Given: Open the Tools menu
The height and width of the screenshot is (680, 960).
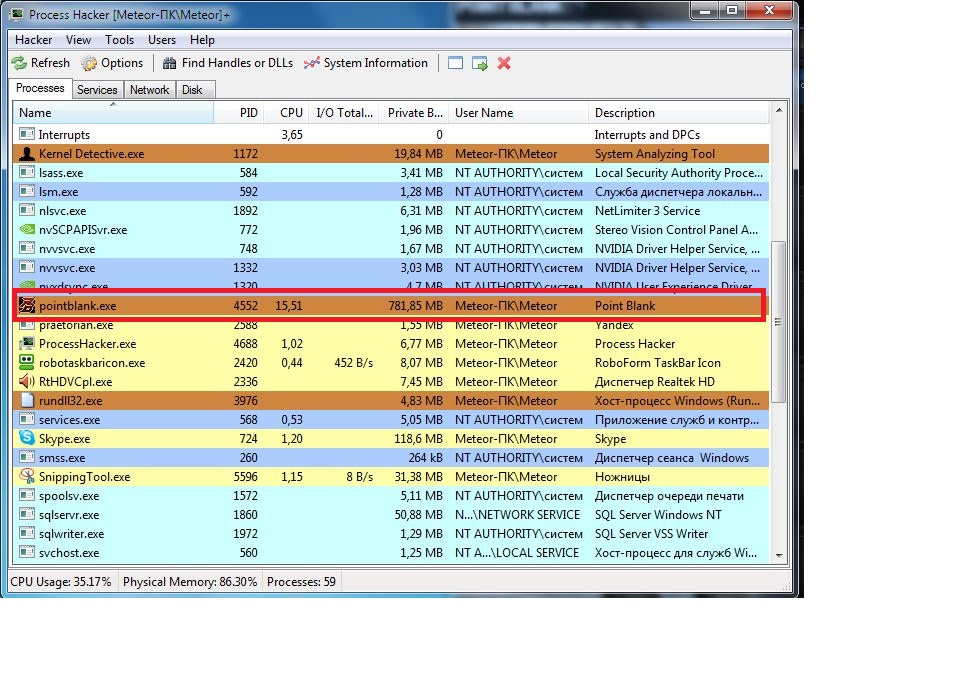Looking at the screenshot, I should coord(119,40).
